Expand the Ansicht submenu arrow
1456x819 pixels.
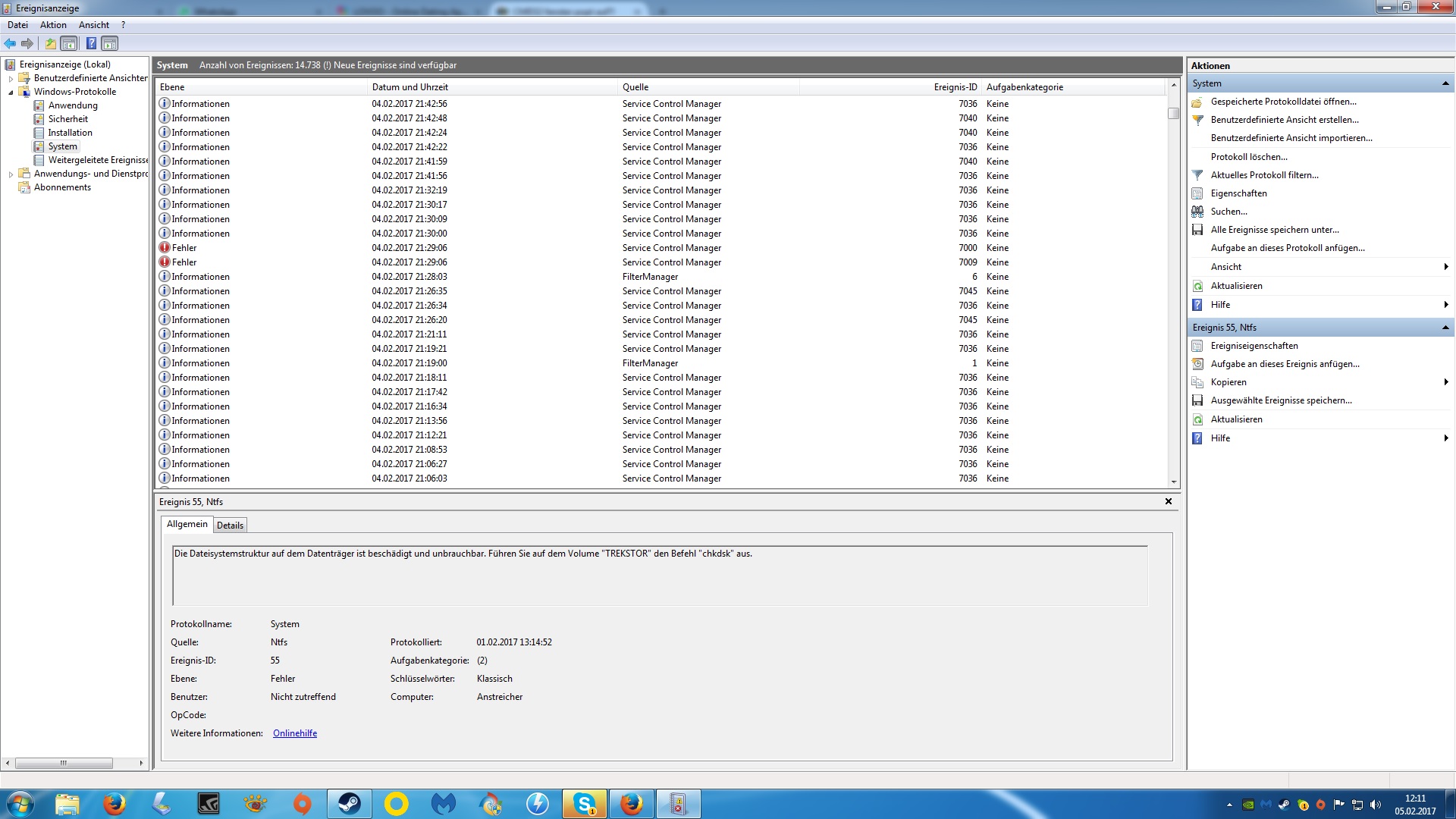tap(1445, 267)
